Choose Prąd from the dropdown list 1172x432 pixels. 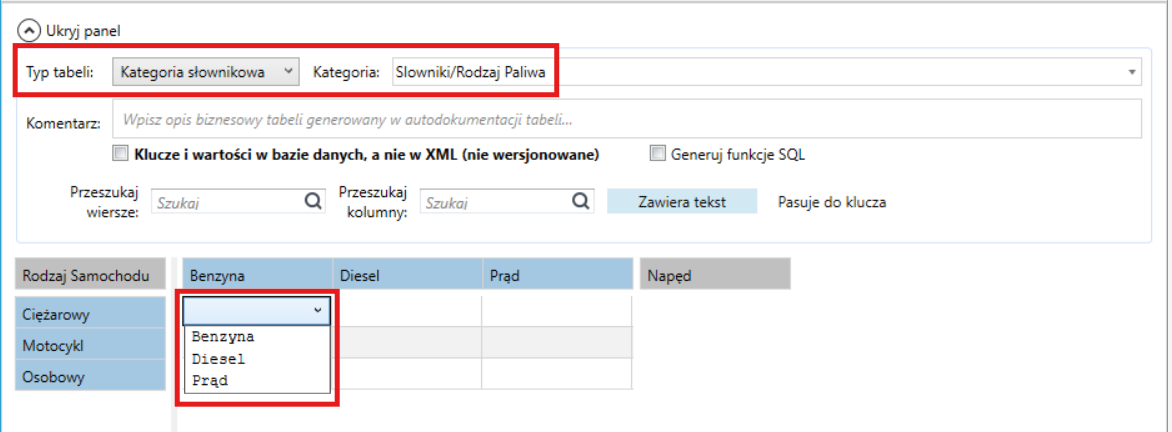(257, 381)
